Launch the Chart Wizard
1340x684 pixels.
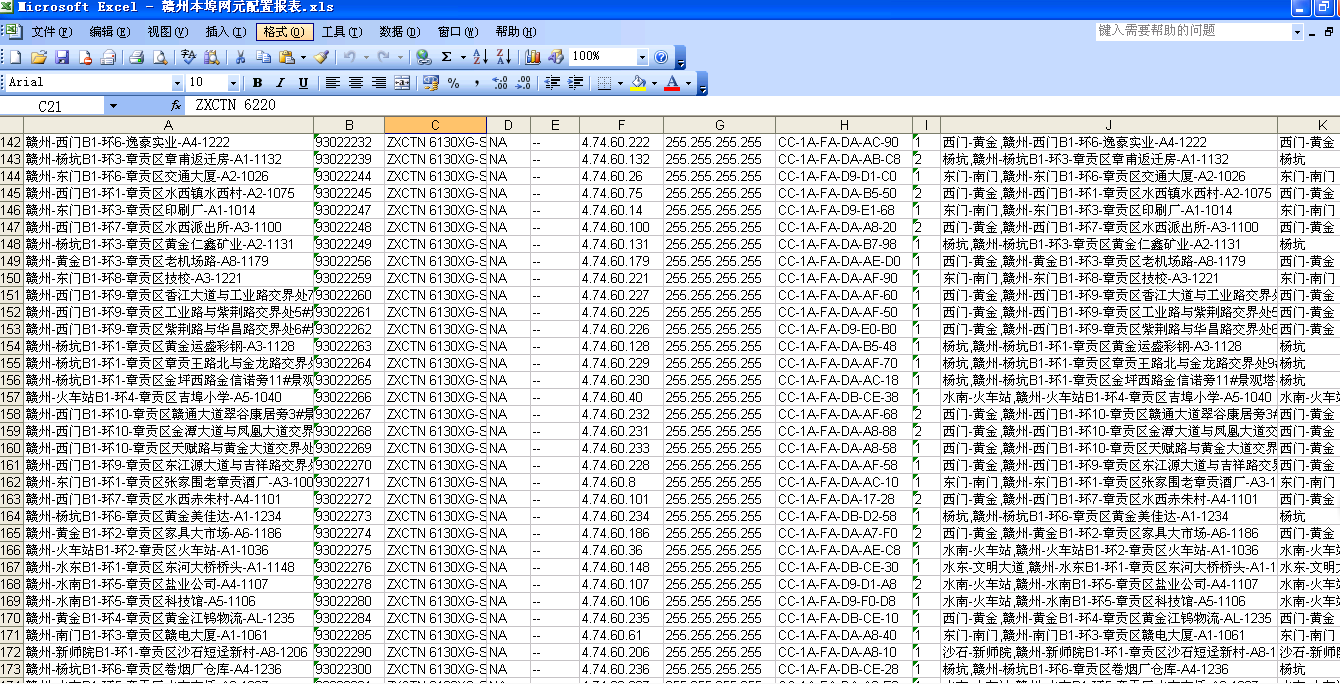(532, 57)
